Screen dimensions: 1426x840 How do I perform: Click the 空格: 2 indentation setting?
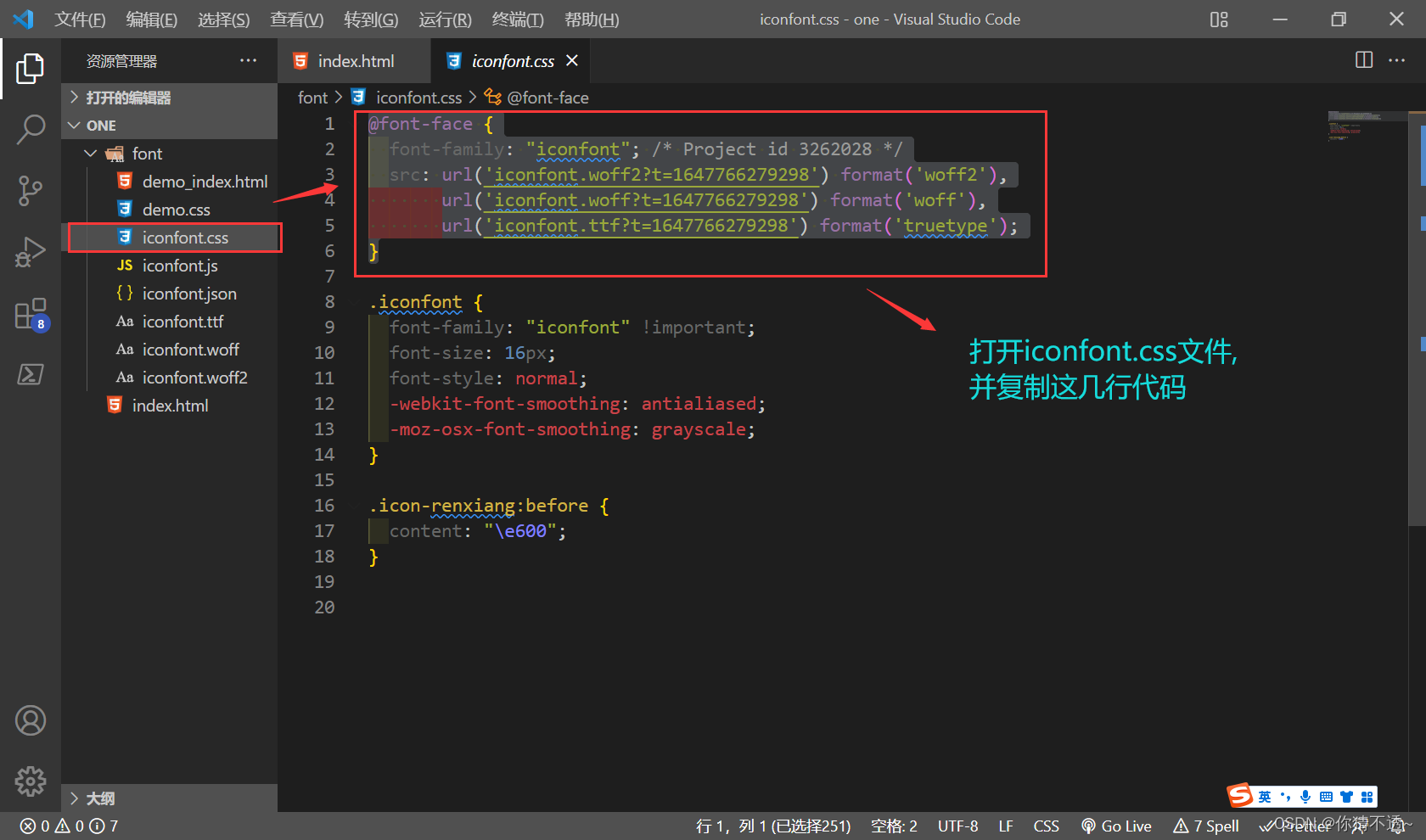pos(894,826)
